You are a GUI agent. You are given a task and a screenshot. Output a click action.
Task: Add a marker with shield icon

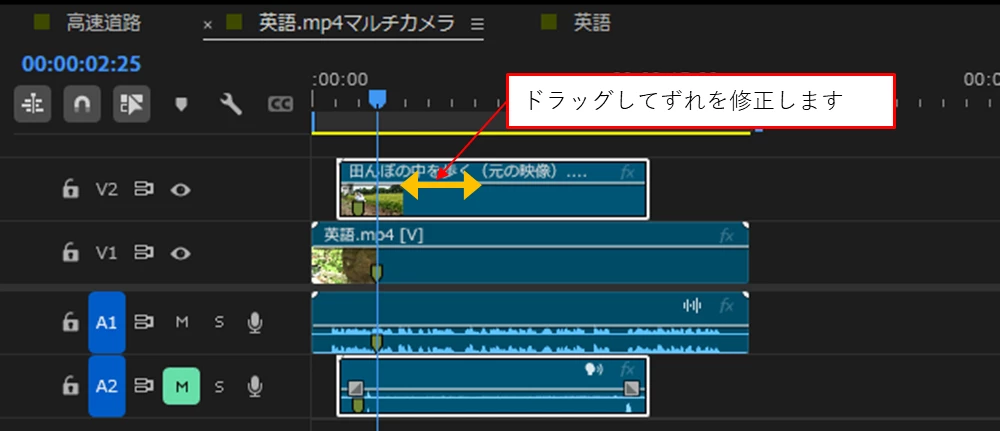pos(182,104)
